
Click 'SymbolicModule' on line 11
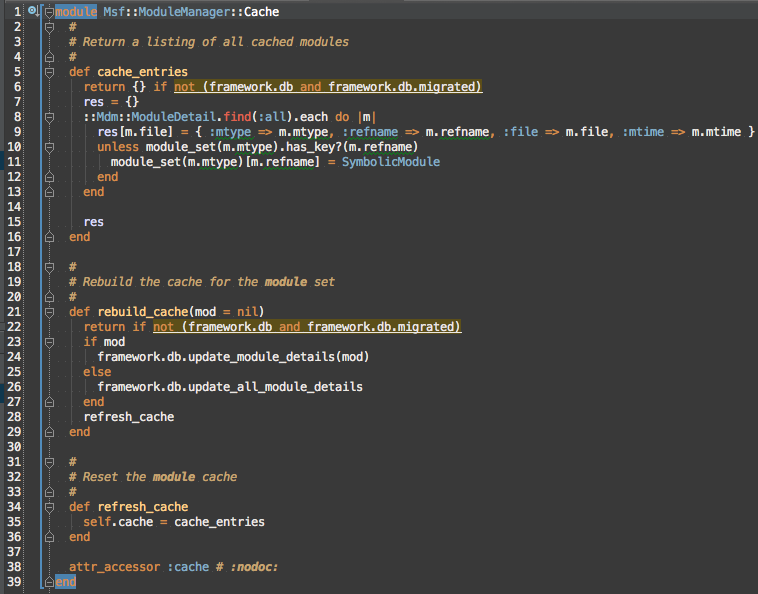point(391,161)
